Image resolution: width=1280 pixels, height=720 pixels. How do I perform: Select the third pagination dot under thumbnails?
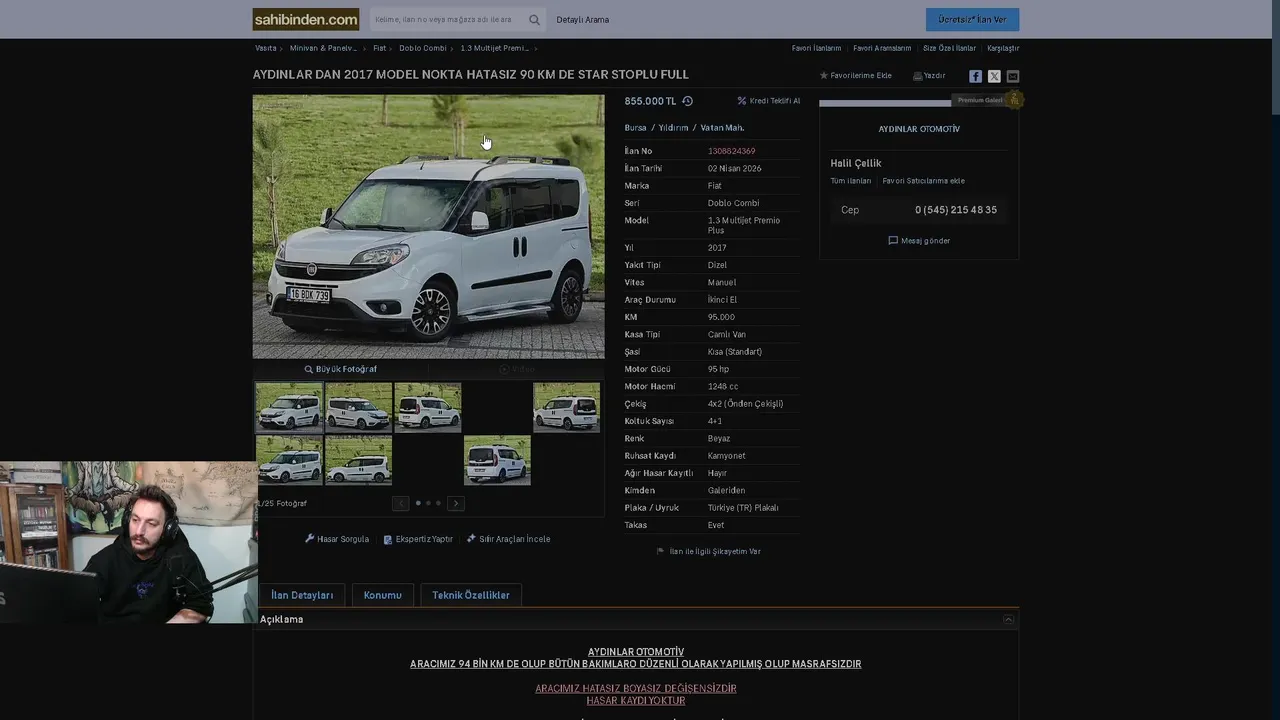(438, 503)
